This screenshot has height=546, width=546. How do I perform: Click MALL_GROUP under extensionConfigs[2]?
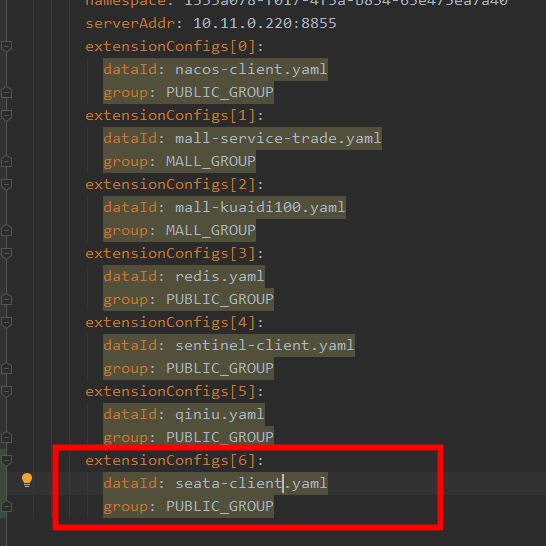click(211, 230)
